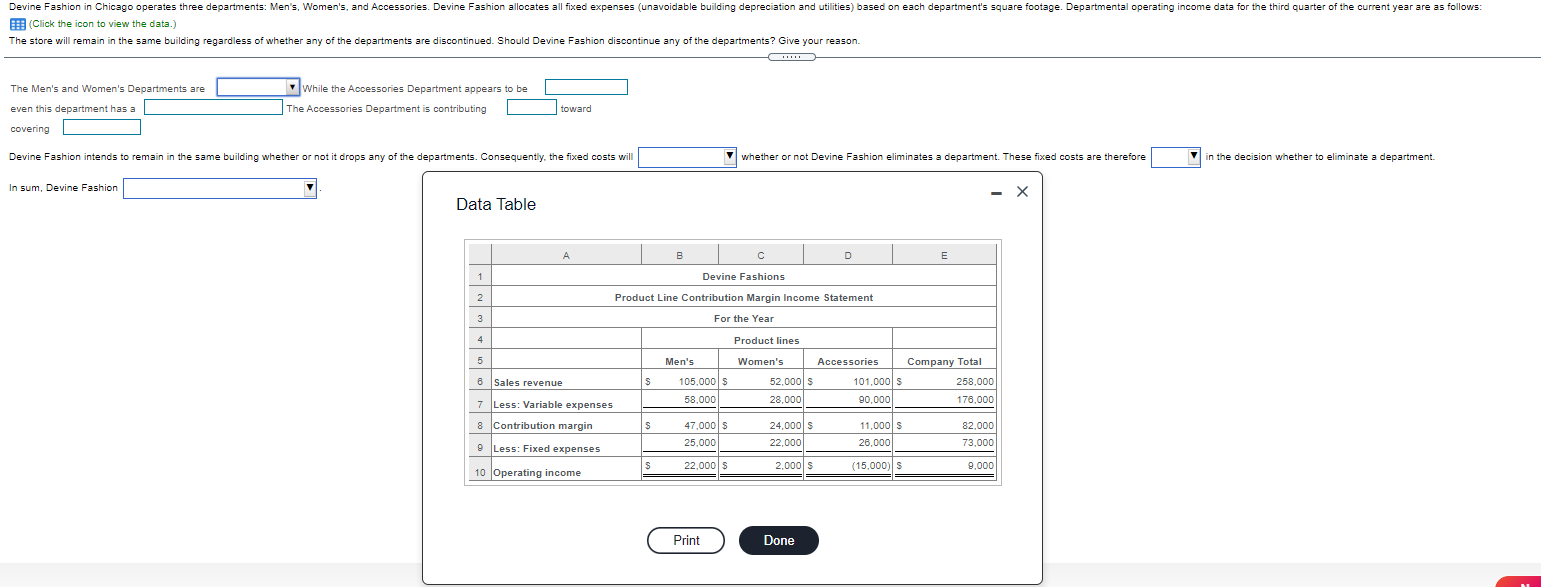The image size is (1541, 587).
Task: Open dropdown after 'the fixed costs will'
Action: click(x=688, y=156)
